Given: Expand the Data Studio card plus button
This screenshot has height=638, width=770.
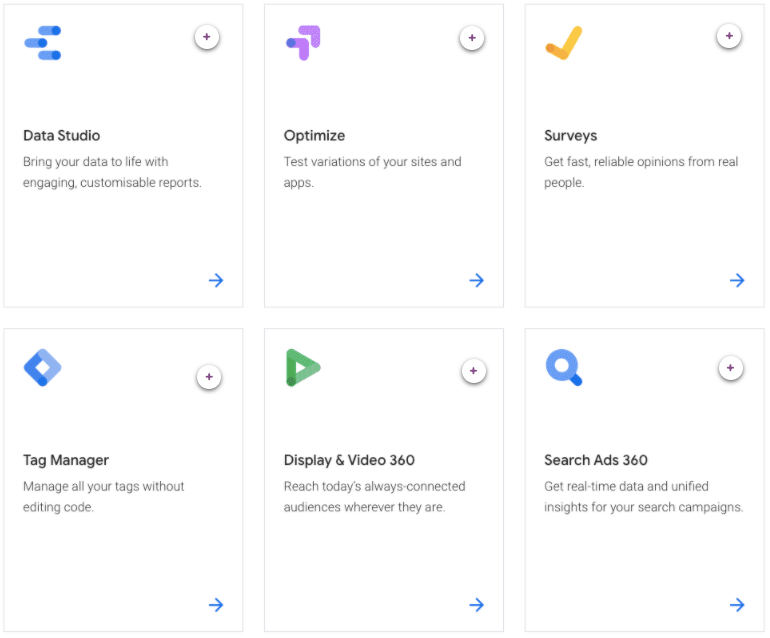Looking at the screenshot, I should (207, 37).
